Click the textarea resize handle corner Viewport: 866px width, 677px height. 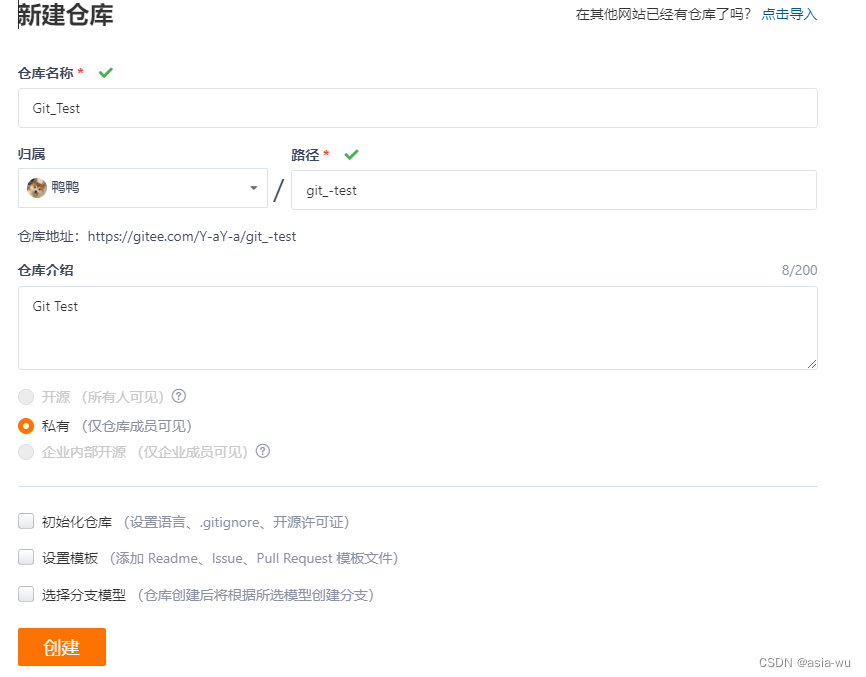(x=811, y=363)
